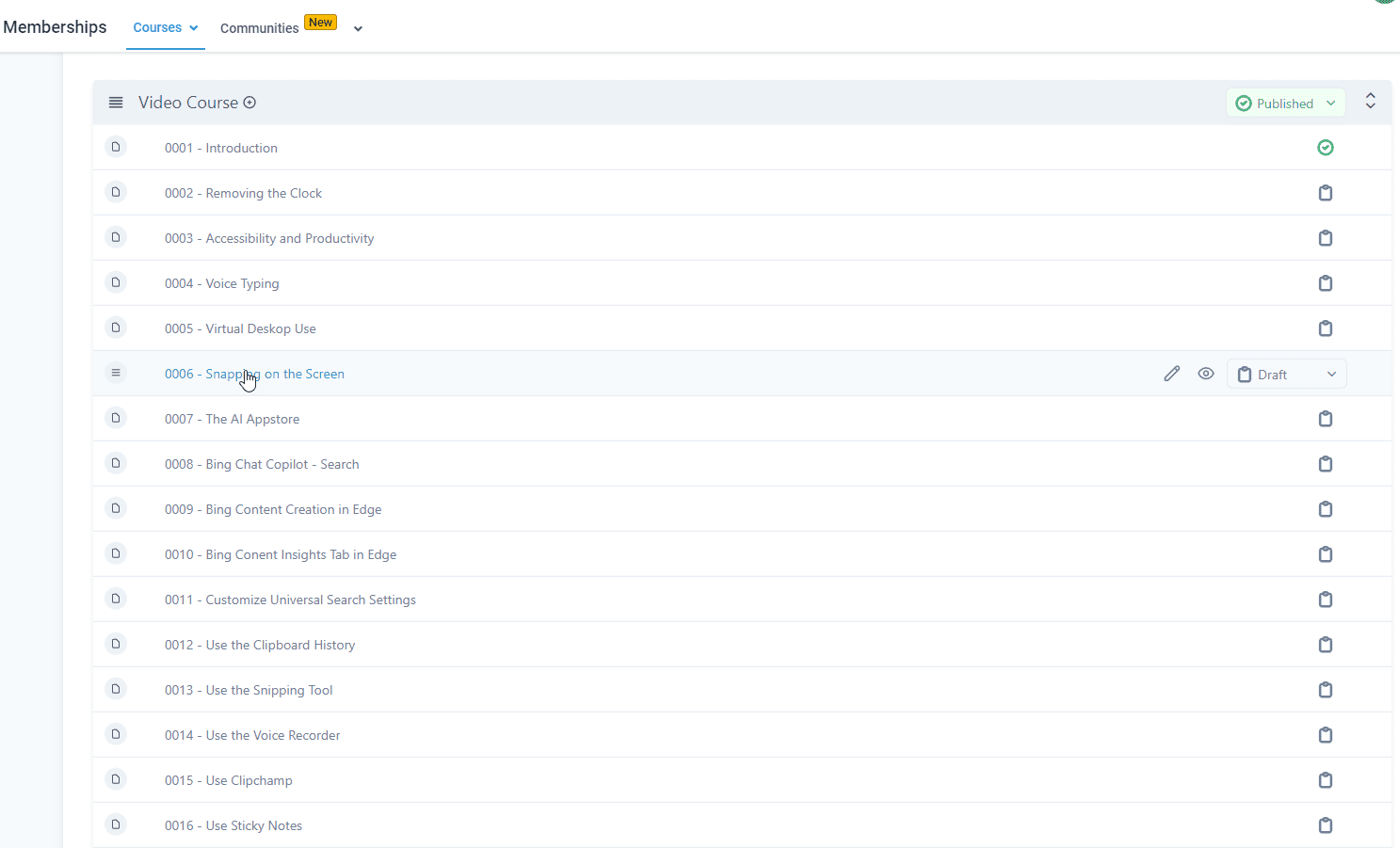Open lesson 0006 - Snapping on the Screen
Screen dimensions: 1400x848
254,374
